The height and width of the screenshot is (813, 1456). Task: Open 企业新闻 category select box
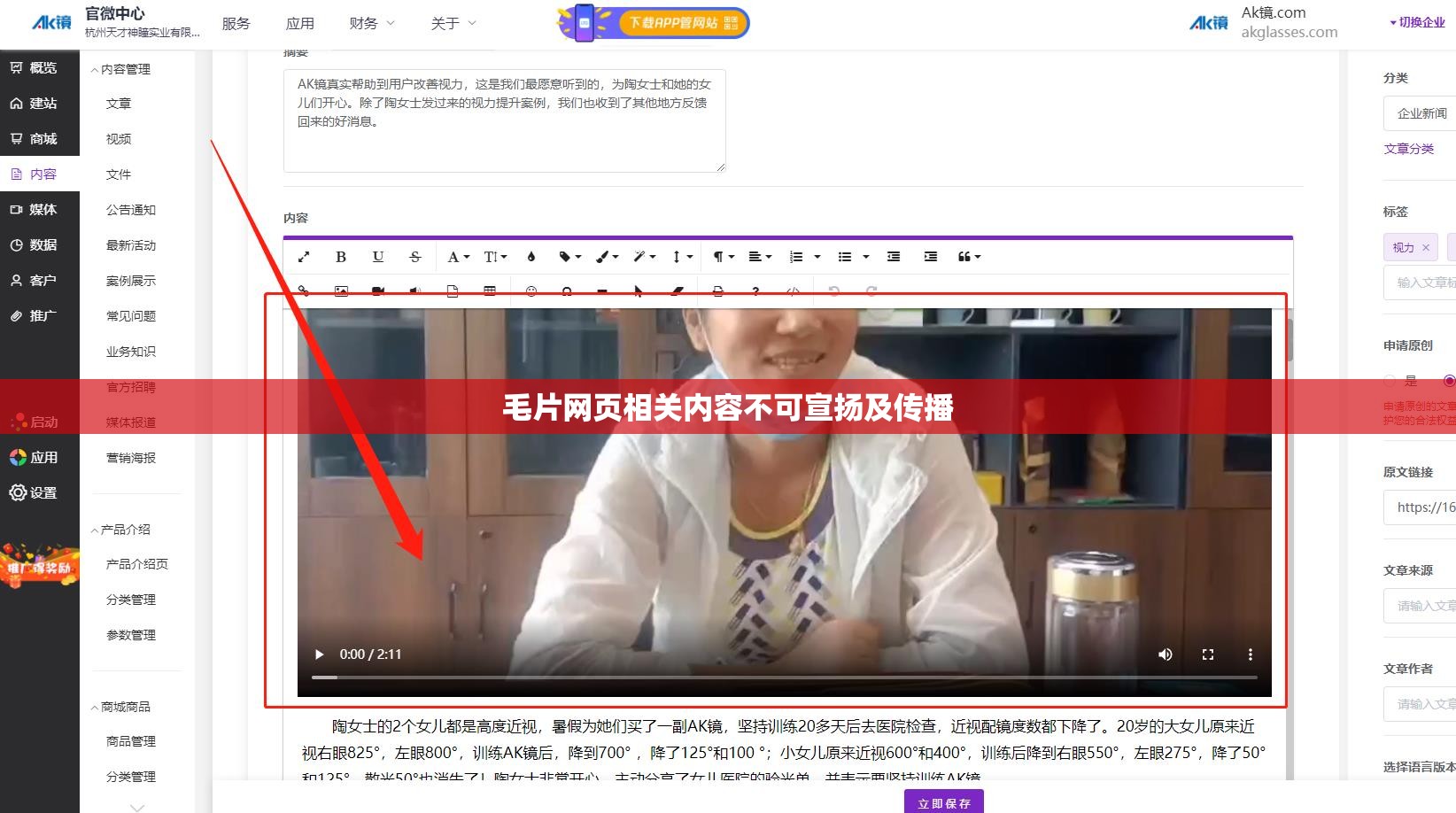click(1420, 113)
